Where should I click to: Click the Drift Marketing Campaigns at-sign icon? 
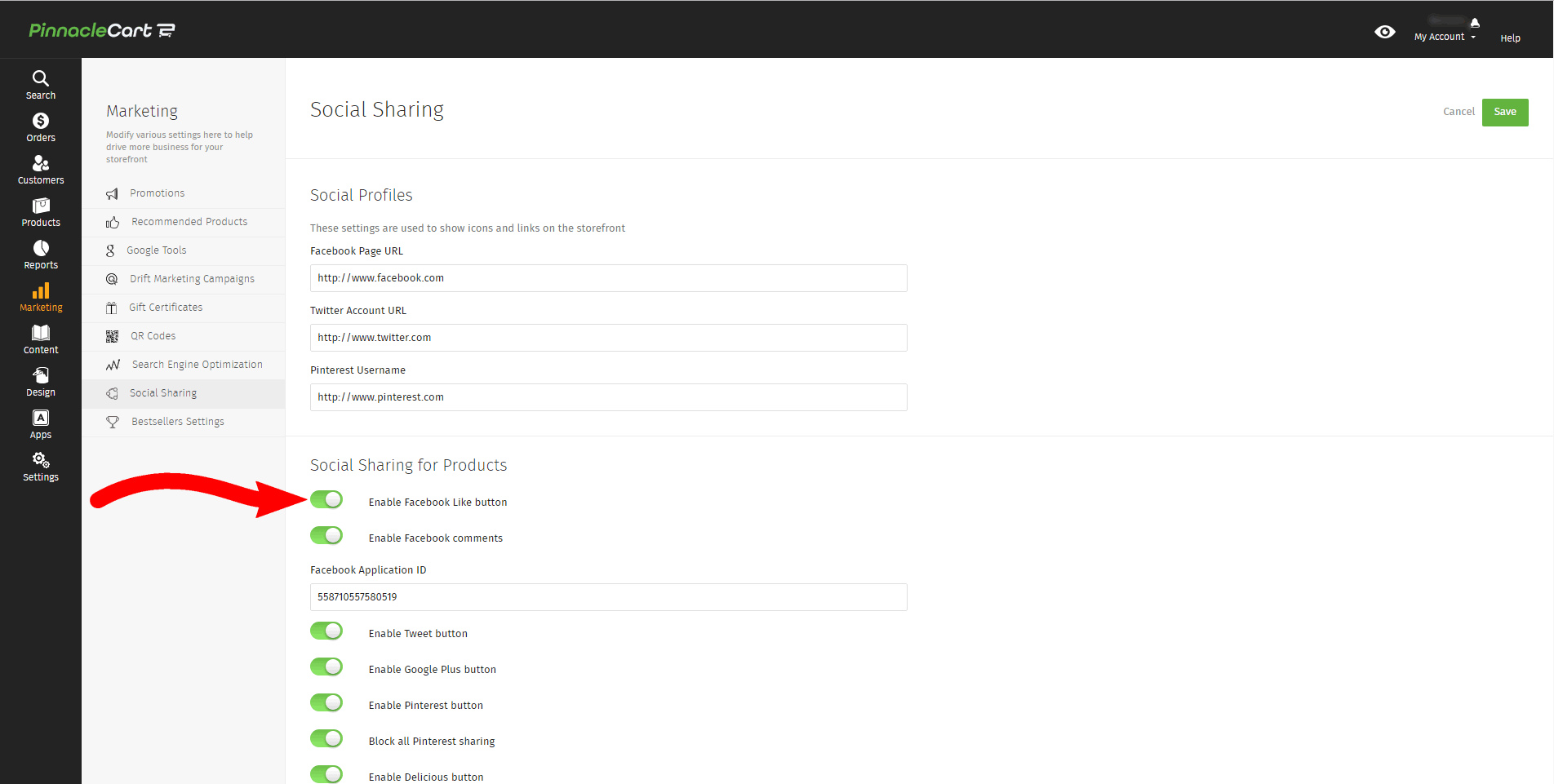tap(112, 279)
